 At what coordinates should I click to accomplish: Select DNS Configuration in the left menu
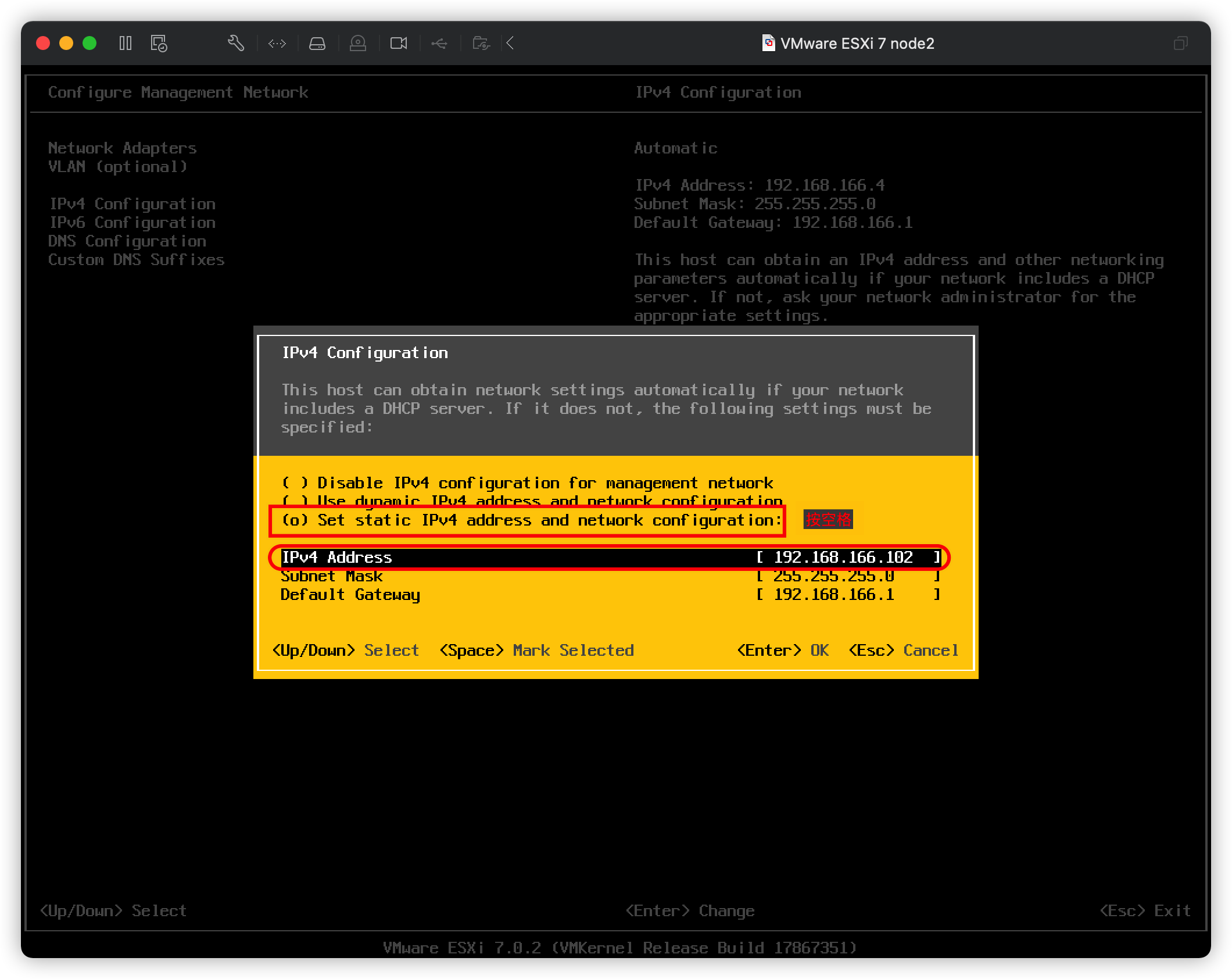coord(127,241)
